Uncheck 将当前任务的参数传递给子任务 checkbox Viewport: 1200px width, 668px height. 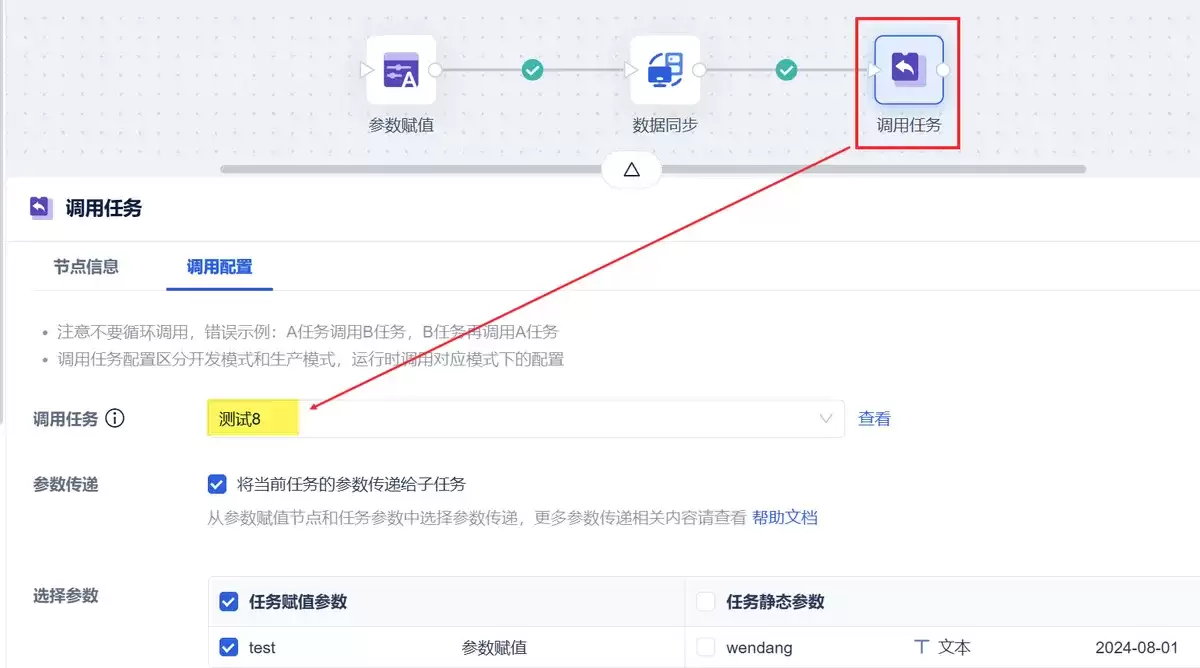[217, 485]
